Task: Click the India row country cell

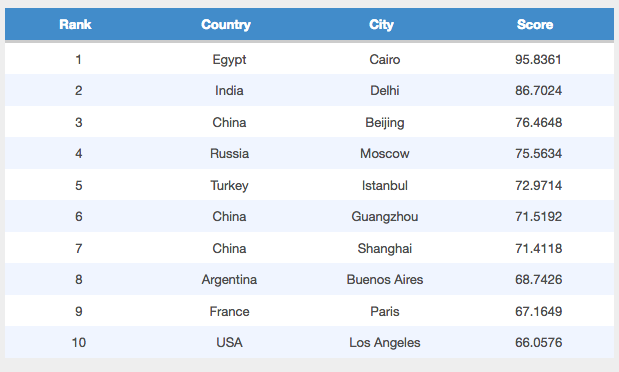Action: [229, 90]
